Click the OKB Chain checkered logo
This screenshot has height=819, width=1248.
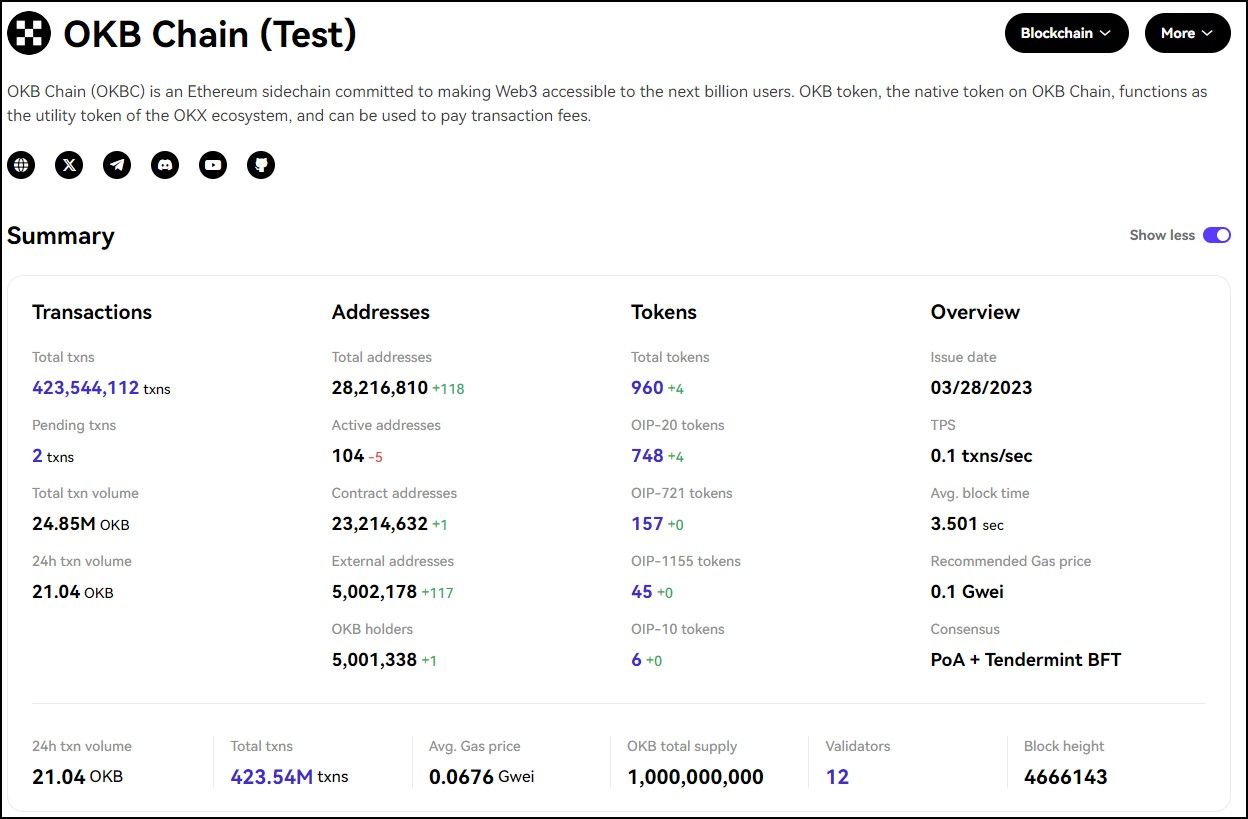pos(29,34)
